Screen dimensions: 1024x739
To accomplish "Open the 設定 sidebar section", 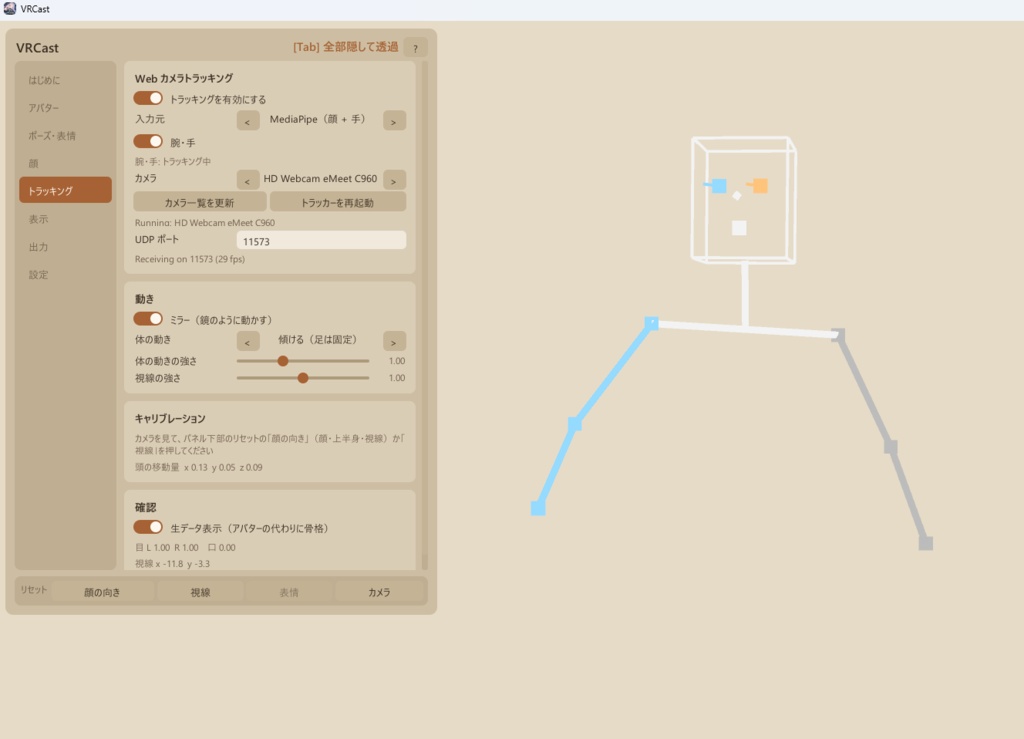I will pos(65,275).
